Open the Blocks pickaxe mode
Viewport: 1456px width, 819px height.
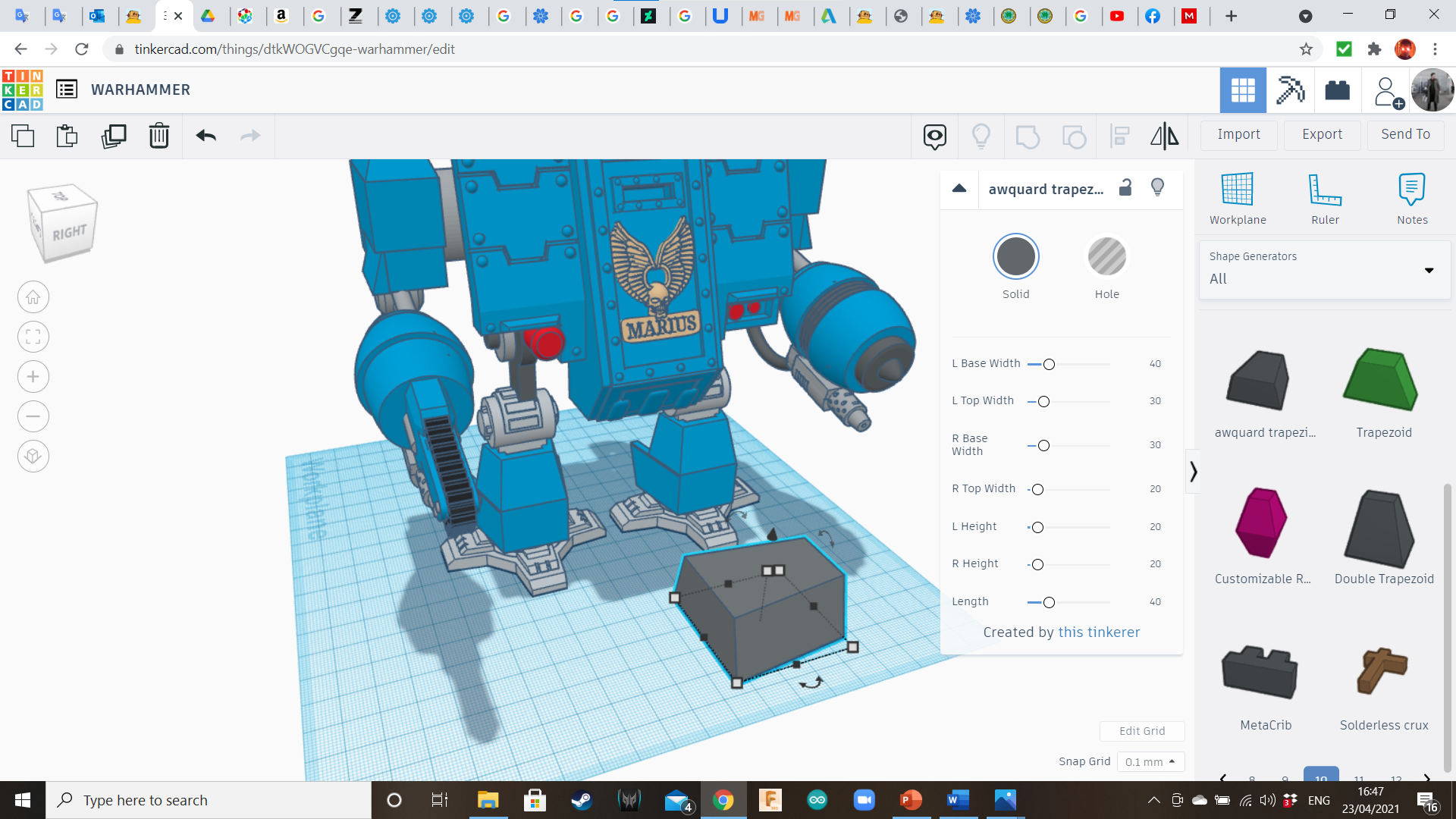(x=1290, y=90)
